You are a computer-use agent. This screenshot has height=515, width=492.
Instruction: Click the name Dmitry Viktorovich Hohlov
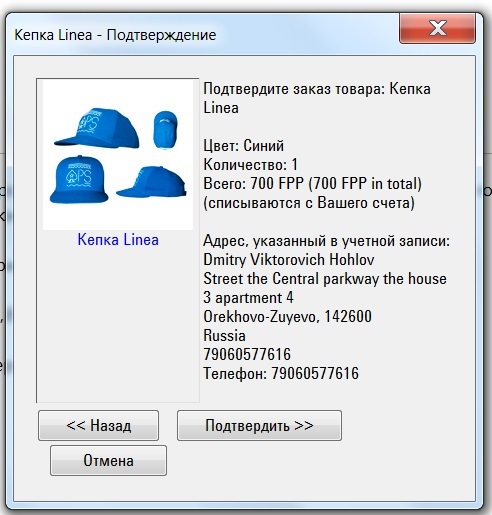(289, 259)
